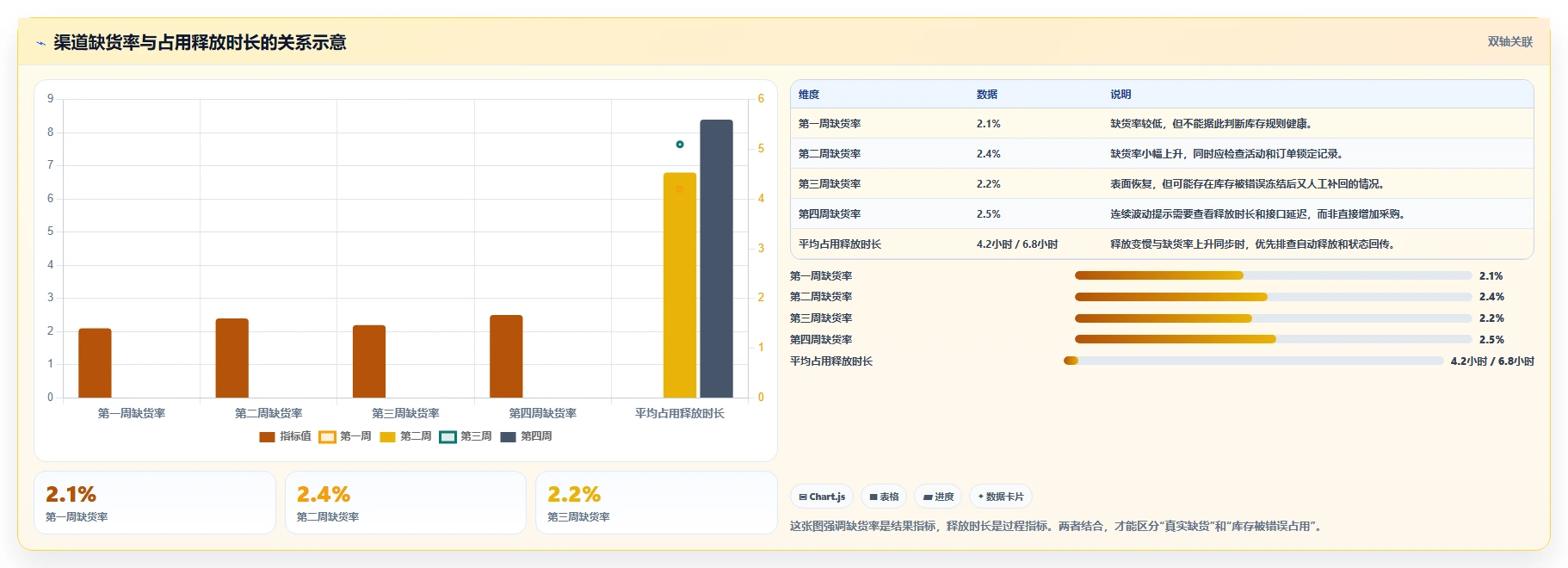Screen dimensions: 1568x568
Task: Click the 第四周缺货率 x-axis label
Action: point(543,413)
